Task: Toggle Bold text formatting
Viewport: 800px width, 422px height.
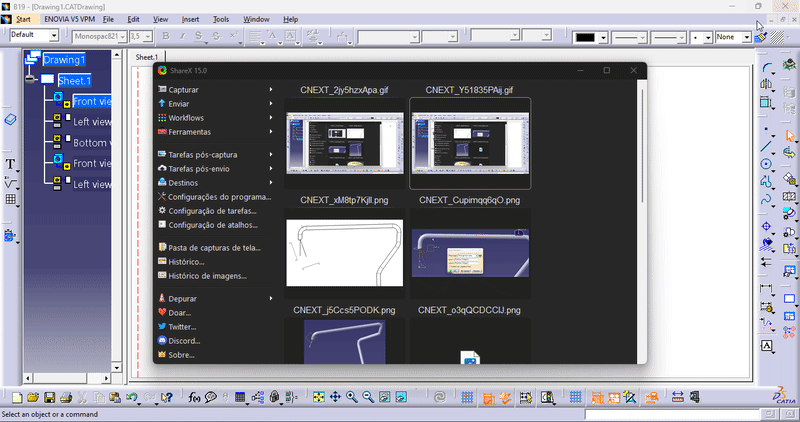Action: pos(166,36)
